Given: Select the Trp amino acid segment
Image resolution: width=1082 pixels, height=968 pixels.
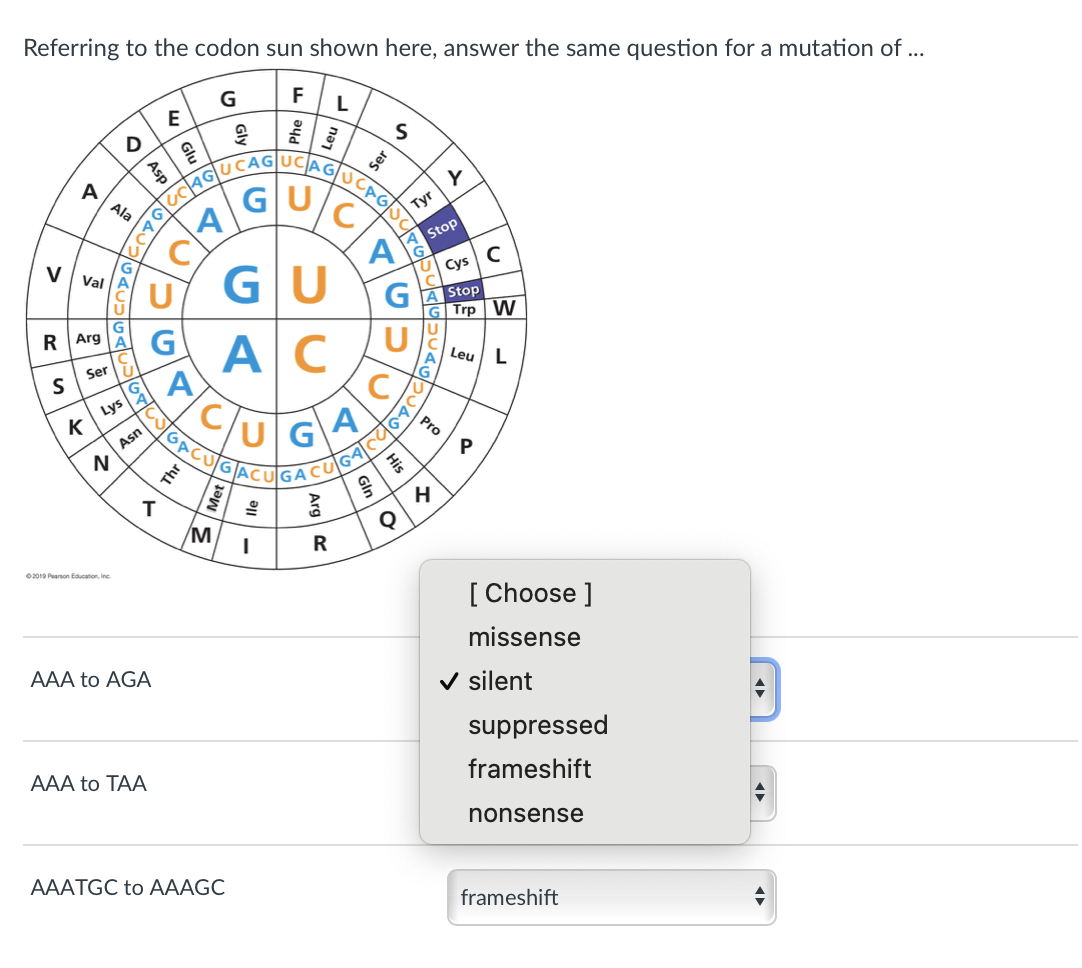Looking at the screenshot, I should click(464, 309).
